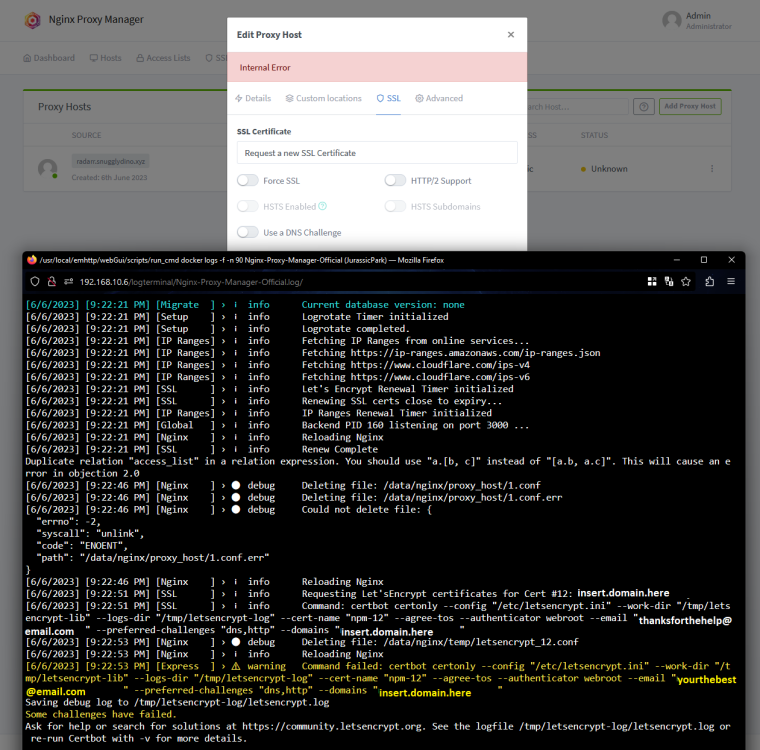This screenshot has height=750, width=760.
Task: Click the SOURCE column header
Action: pyautogui.click(x=86, y=135)
